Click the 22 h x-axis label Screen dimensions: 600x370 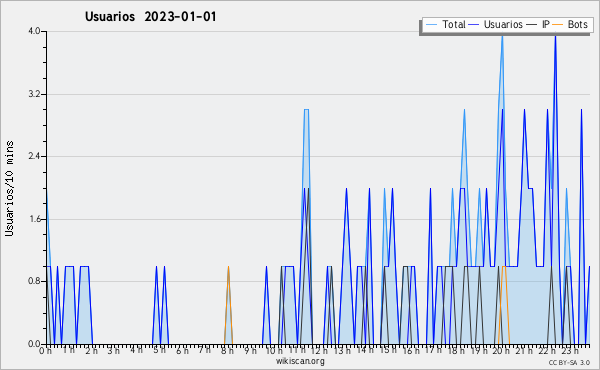point(547,351)
